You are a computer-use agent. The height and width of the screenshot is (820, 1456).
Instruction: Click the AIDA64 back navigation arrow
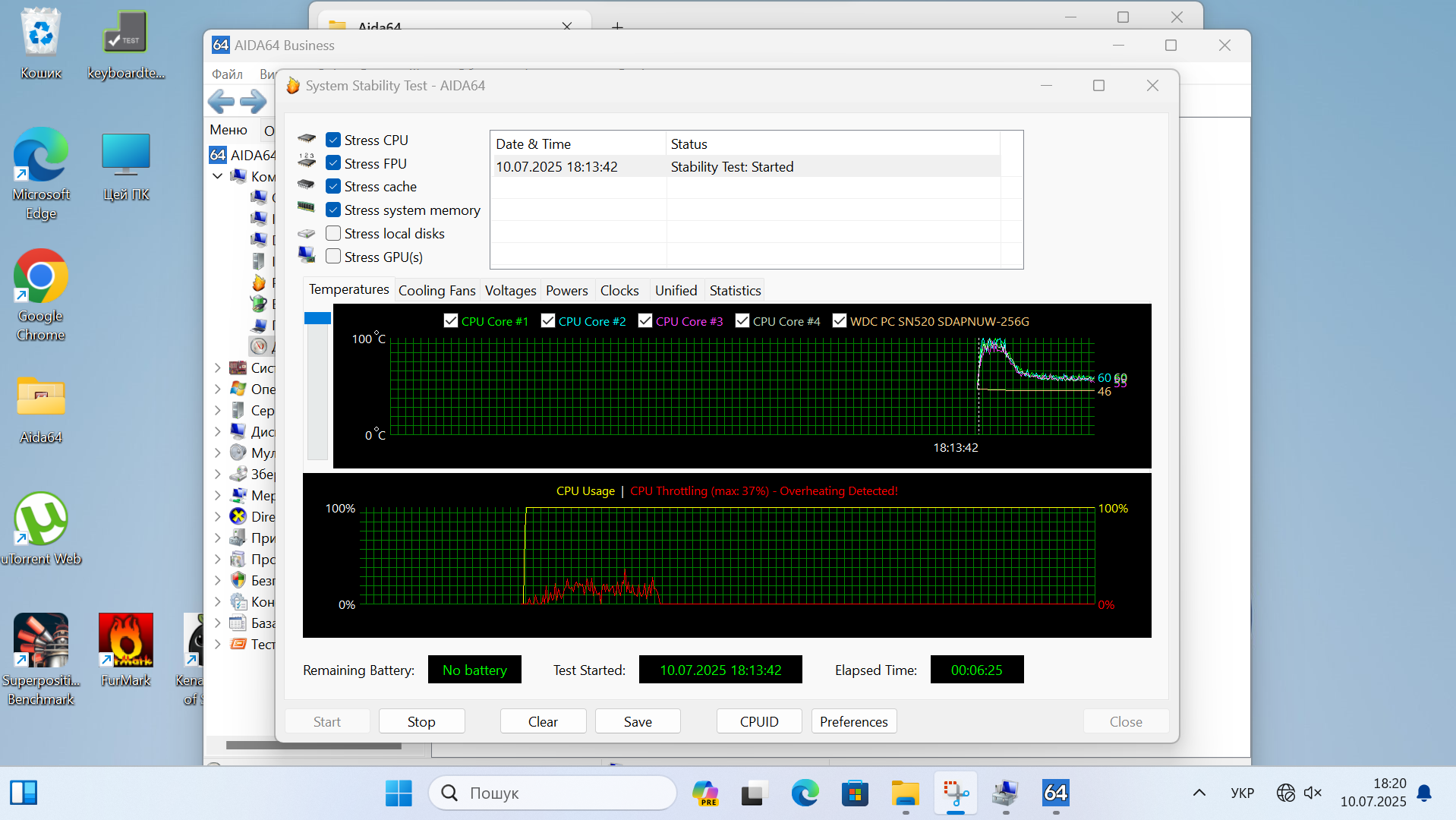coord(221,101)
